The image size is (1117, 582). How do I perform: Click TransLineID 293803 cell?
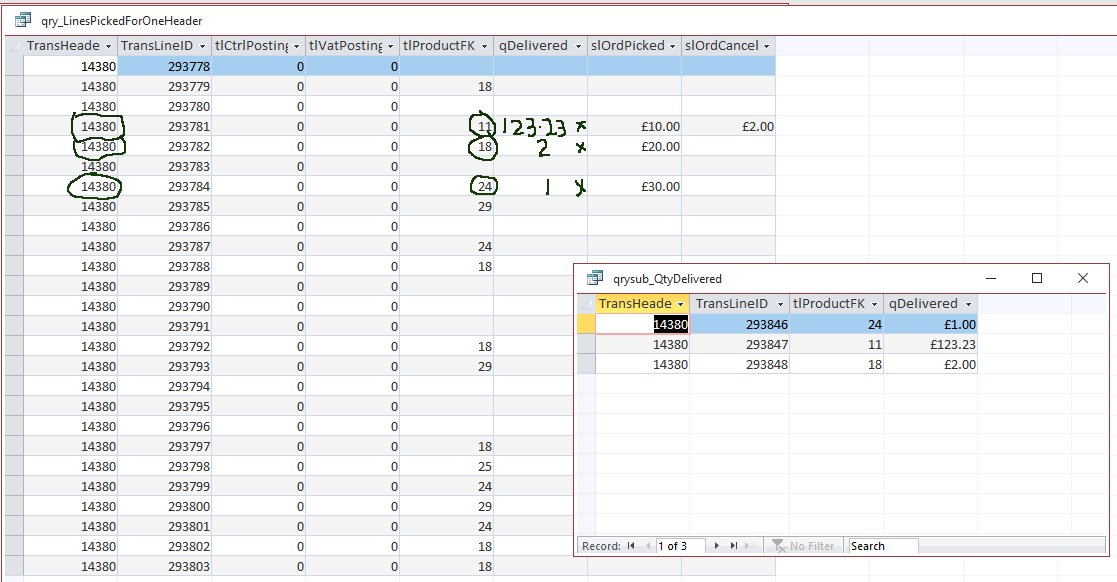[165, 566]
